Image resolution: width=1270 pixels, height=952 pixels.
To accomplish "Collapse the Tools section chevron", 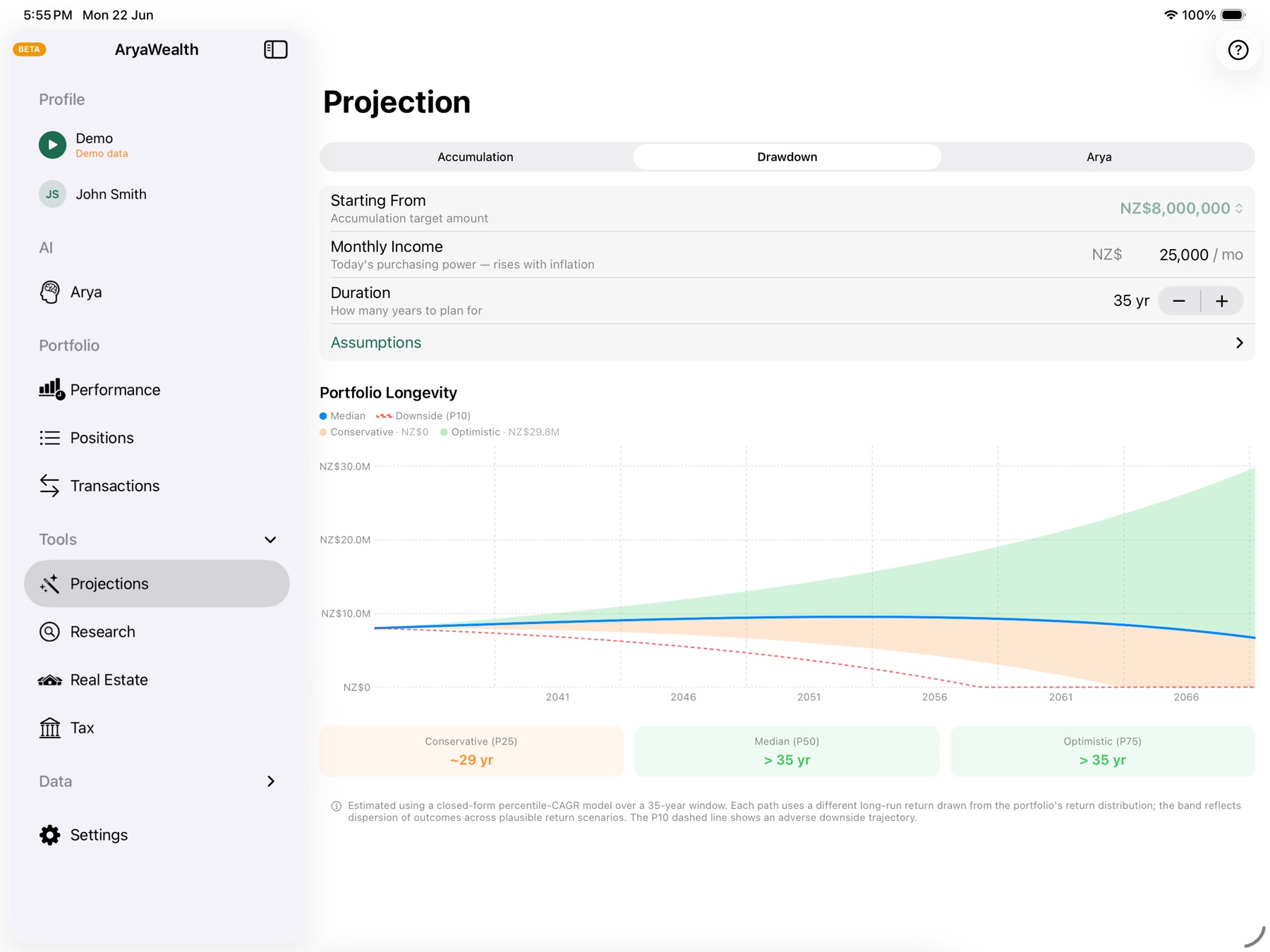I will pyautogui.click(x=270, y=539).
